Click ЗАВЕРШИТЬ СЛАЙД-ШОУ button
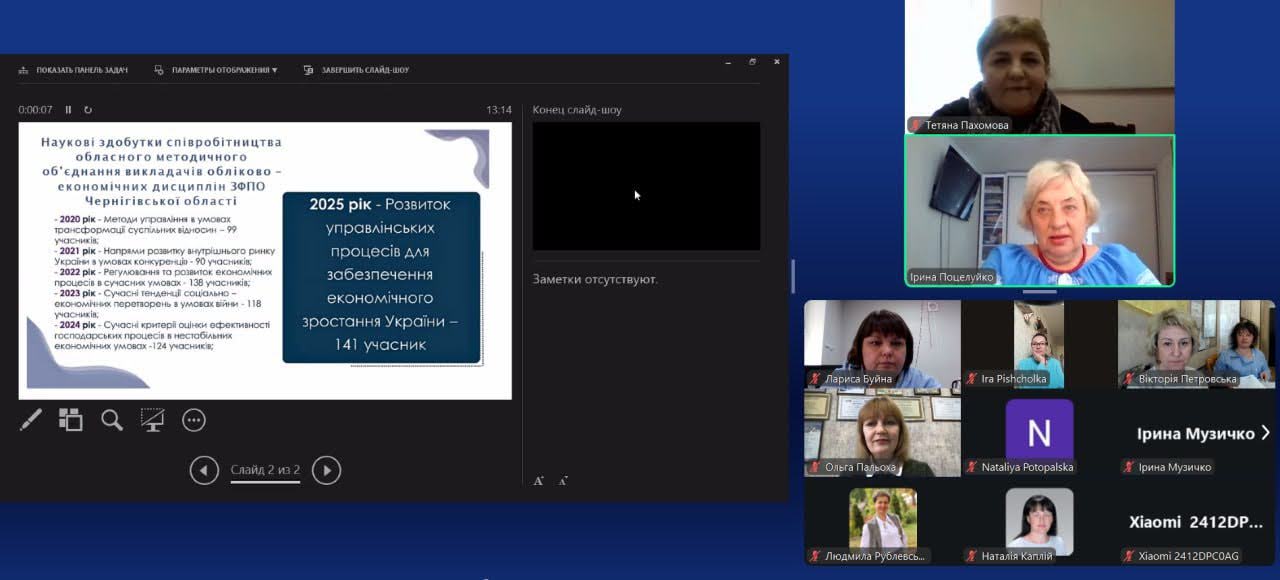This screenshot has width=1280, height=580. tap(356, 70)
